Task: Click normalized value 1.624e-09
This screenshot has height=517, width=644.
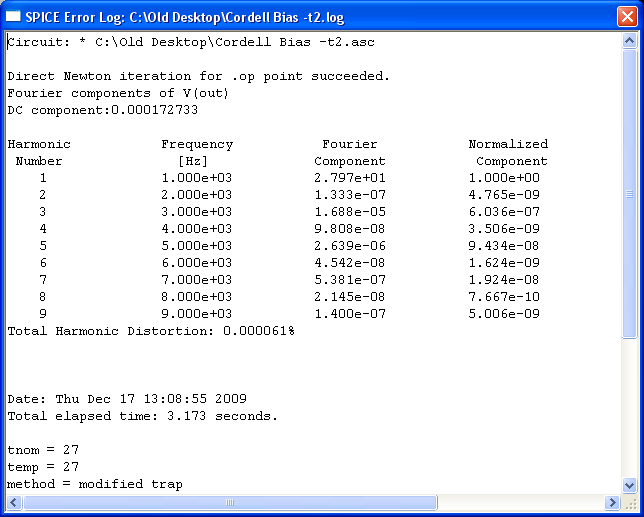Action: (x=504, y=263)
